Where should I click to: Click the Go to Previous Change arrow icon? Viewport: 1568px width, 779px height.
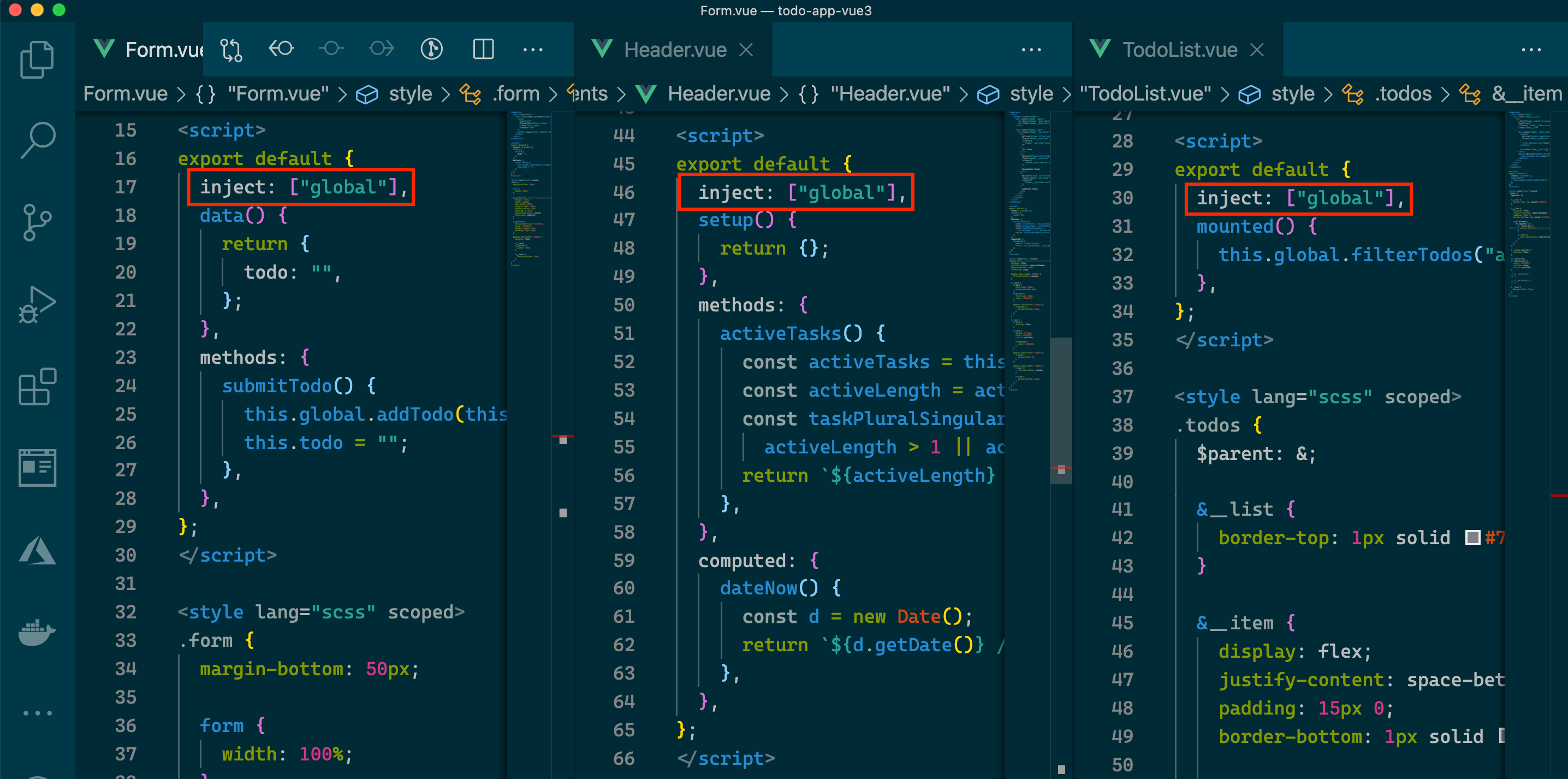click(281, 49)
